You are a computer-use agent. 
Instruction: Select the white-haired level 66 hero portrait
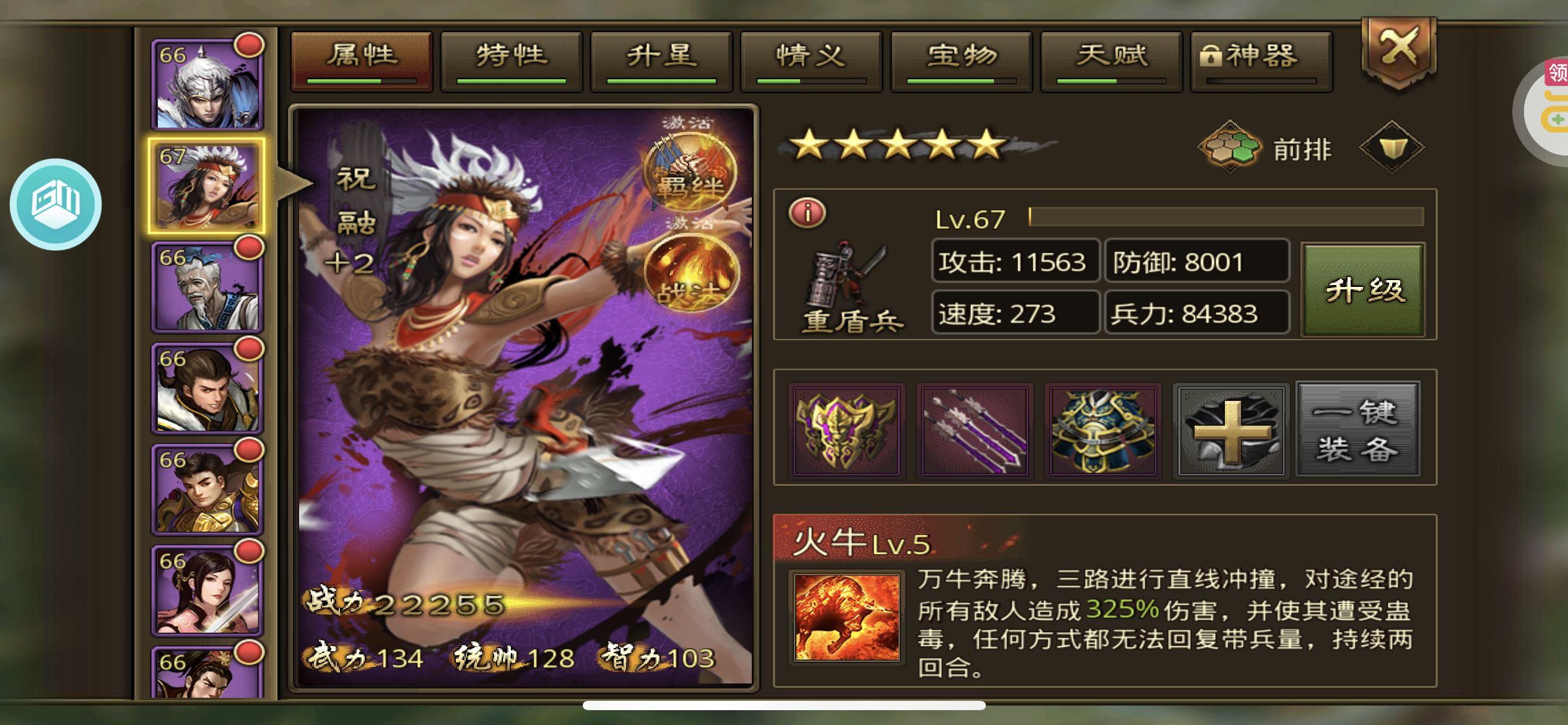coord(207,84)
